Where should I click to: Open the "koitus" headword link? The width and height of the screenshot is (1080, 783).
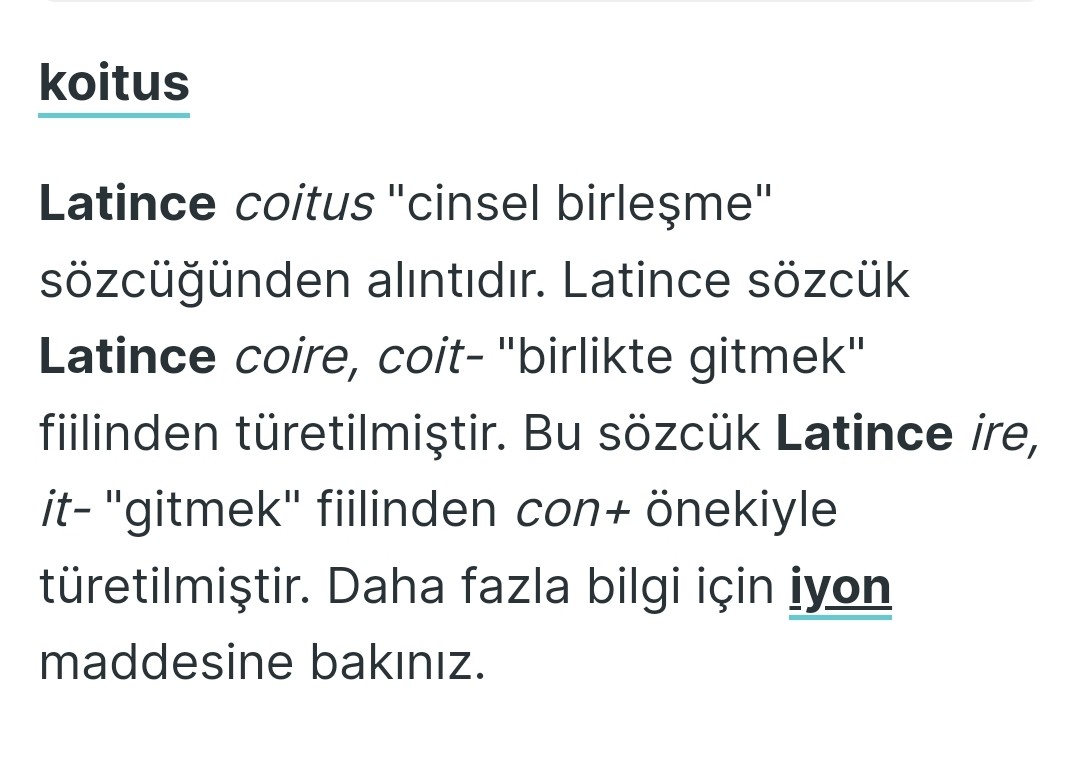(x=114, y=84)
